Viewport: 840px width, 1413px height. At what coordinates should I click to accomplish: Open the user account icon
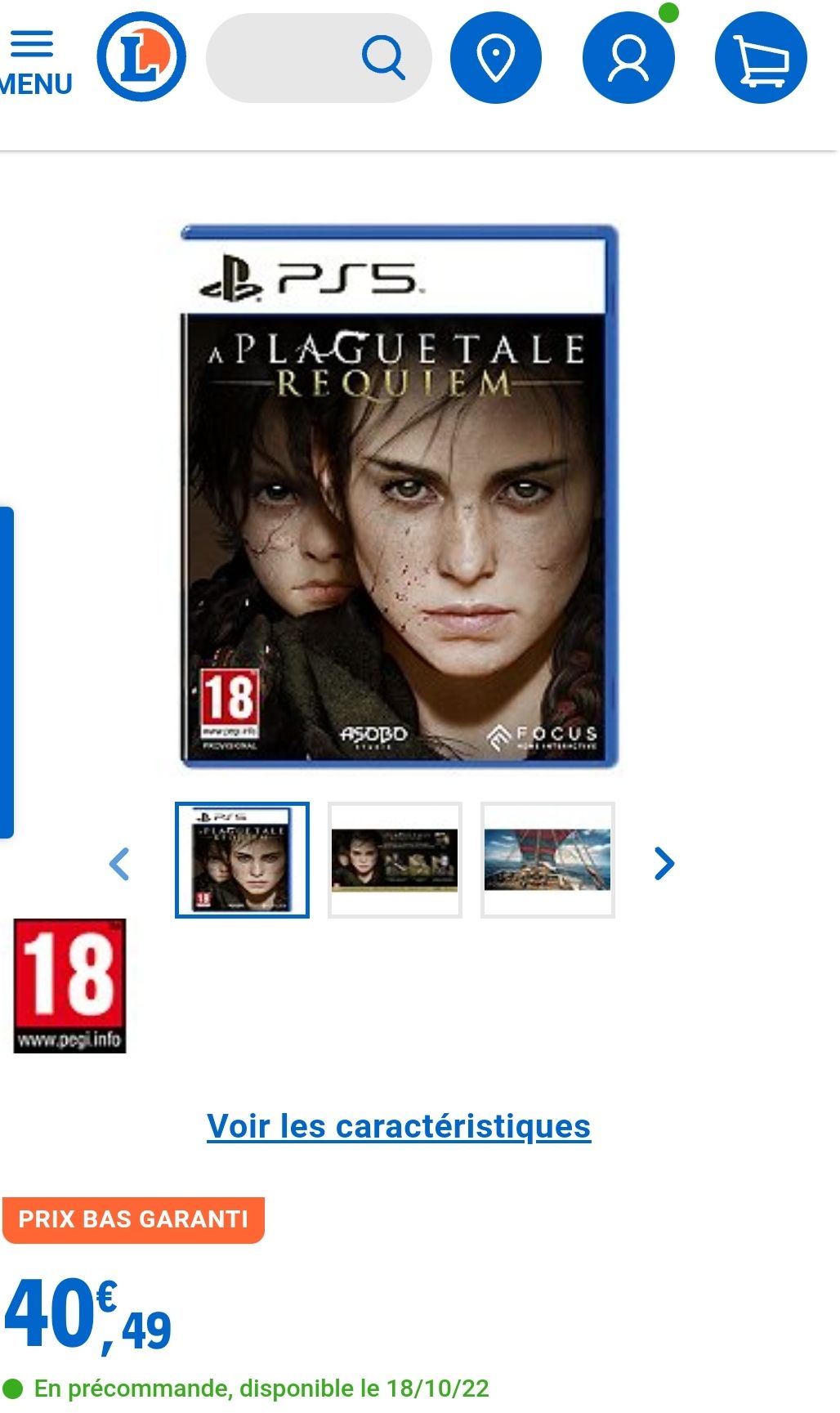[x=628, y=57]
